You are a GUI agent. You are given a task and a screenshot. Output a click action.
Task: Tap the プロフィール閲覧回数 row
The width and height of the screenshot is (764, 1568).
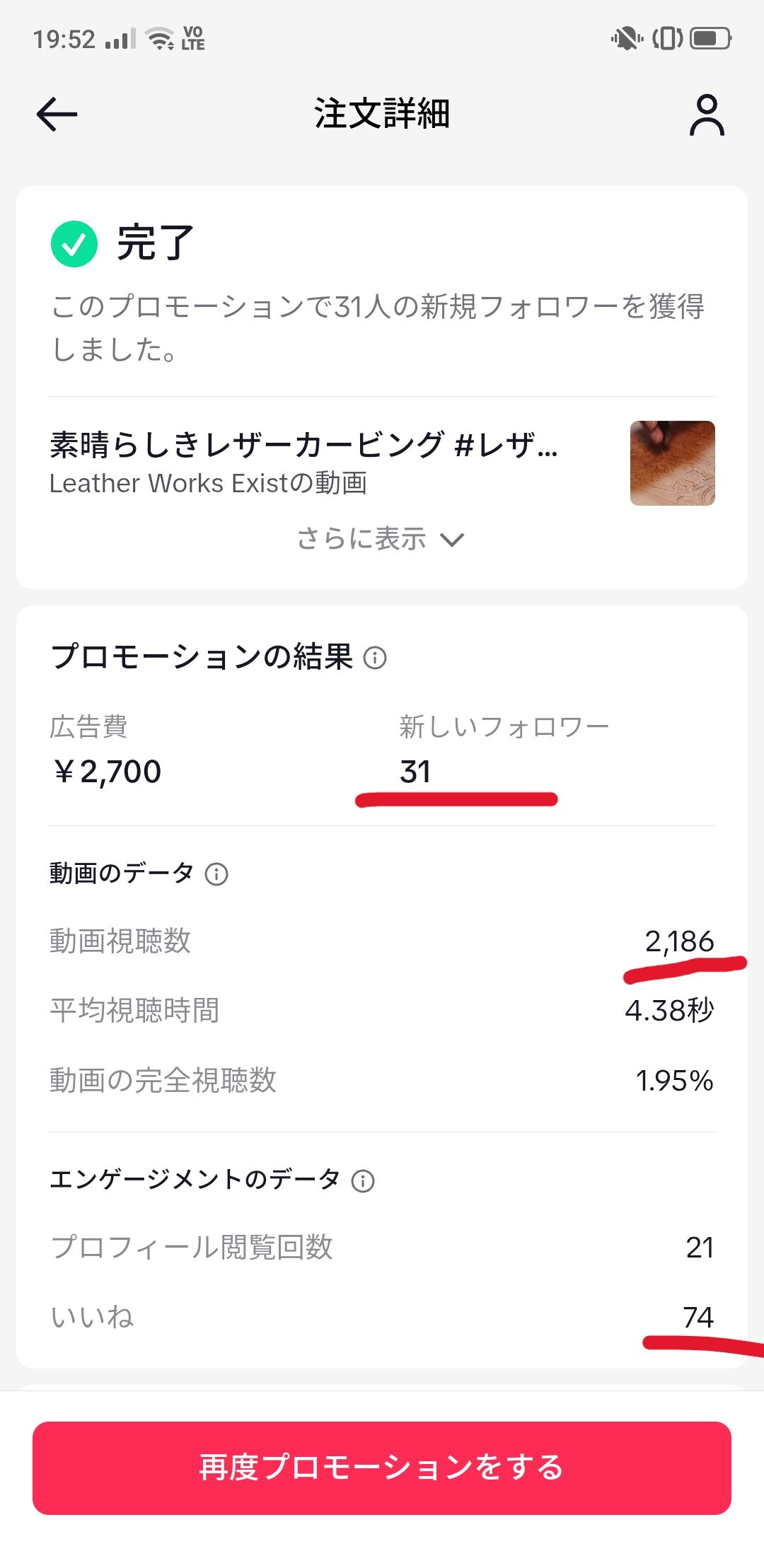tap(382, 1248)
